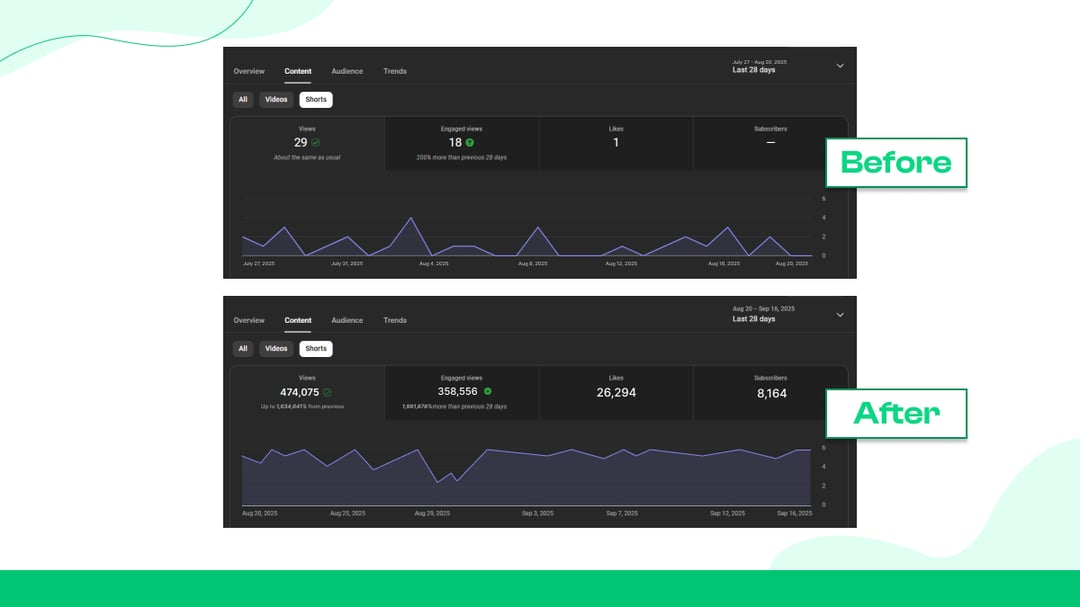The image size is (1080, 607).
Task: Open the top panel Last 28 days selector
Action: pos(760,66)
